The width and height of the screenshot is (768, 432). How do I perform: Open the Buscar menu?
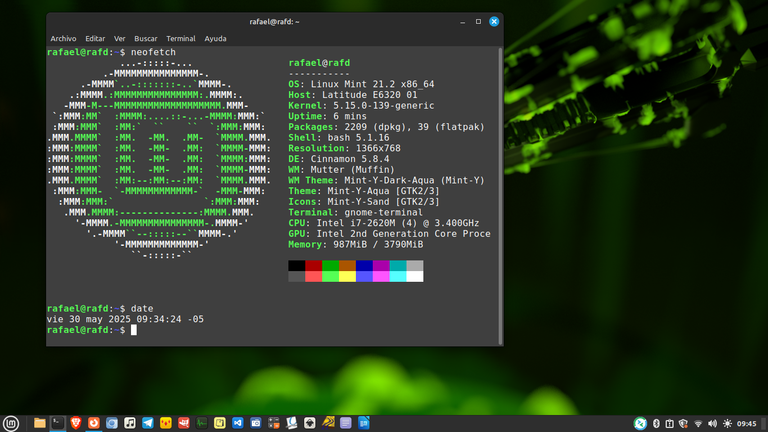click(146, 38)
